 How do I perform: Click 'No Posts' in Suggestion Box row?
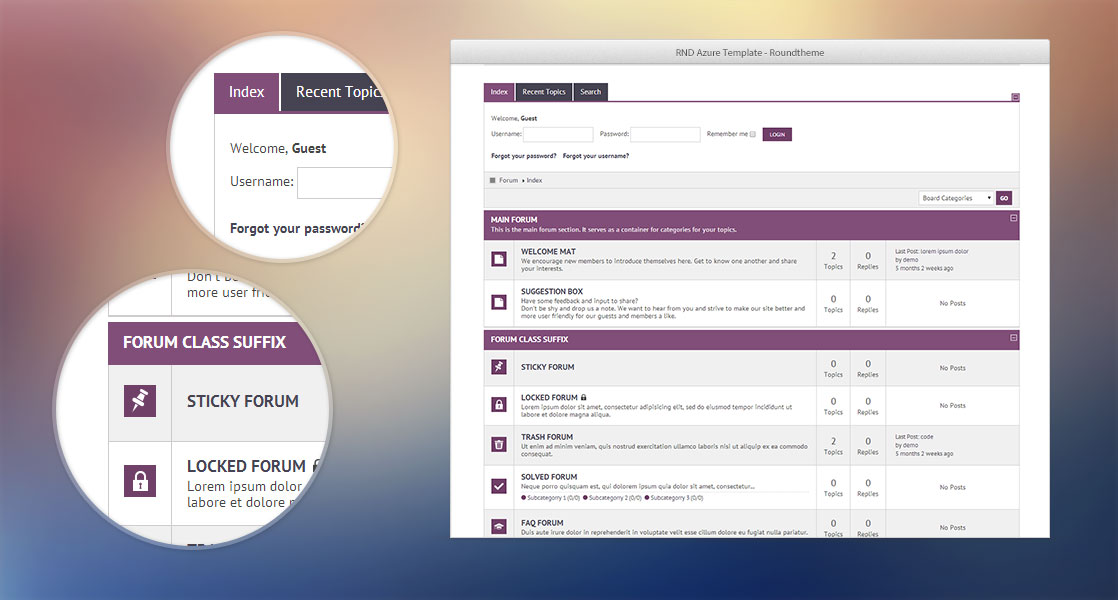tap(953, 303)
